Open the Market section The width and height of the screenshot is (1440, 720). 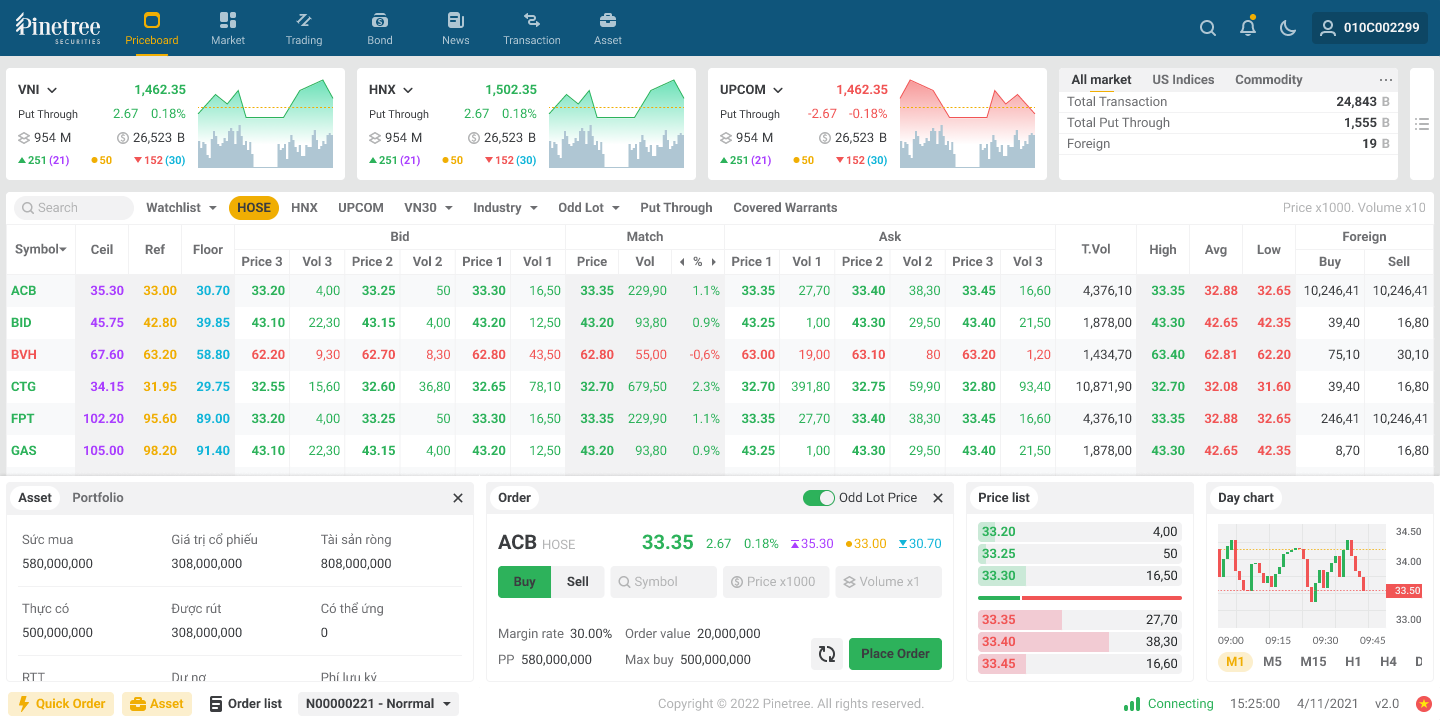point(228,28)
